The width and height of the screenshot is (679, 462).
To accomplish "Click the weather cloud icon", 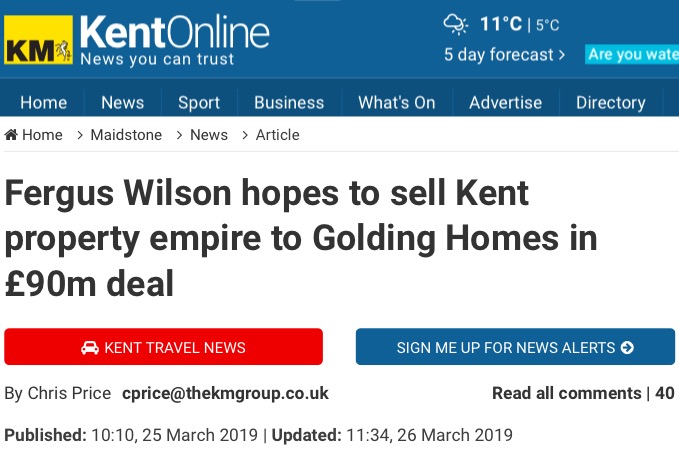I will [x=455, y=24].
